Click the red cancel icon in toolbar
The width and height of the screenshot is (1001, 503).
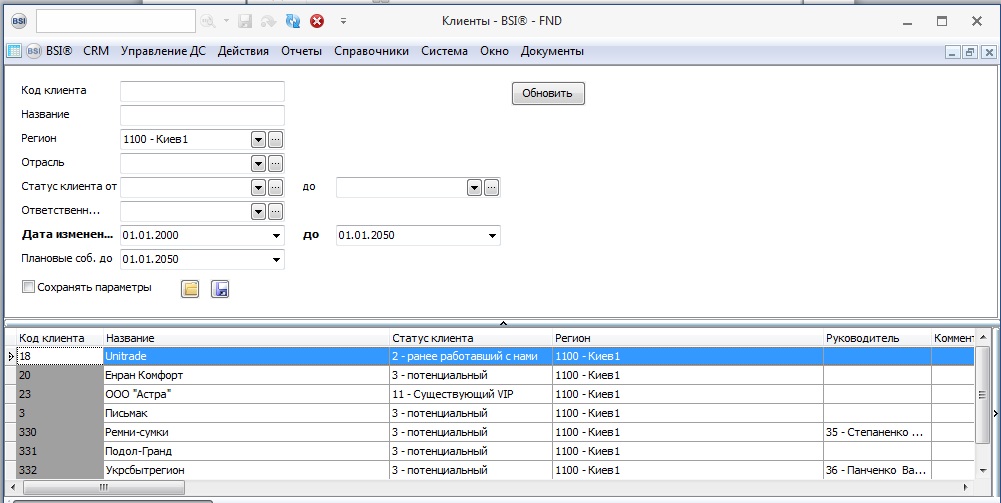pos(317,20)
